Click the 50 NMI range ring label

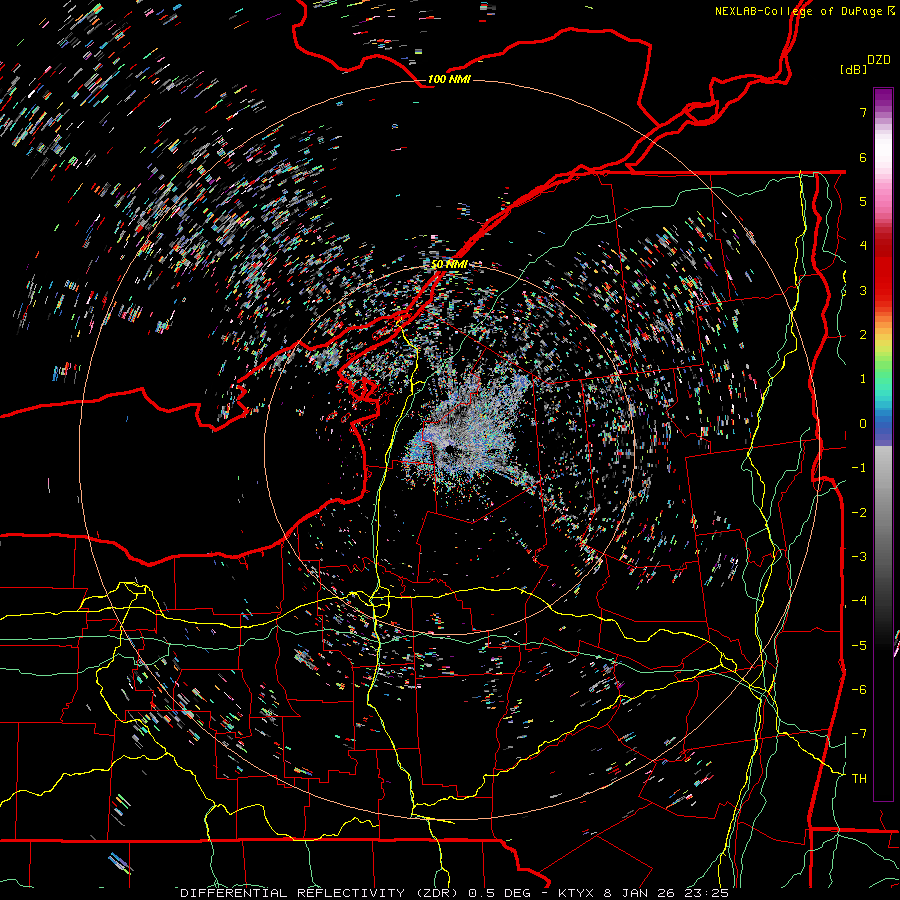pyautogui.click(x=449, y=264)
